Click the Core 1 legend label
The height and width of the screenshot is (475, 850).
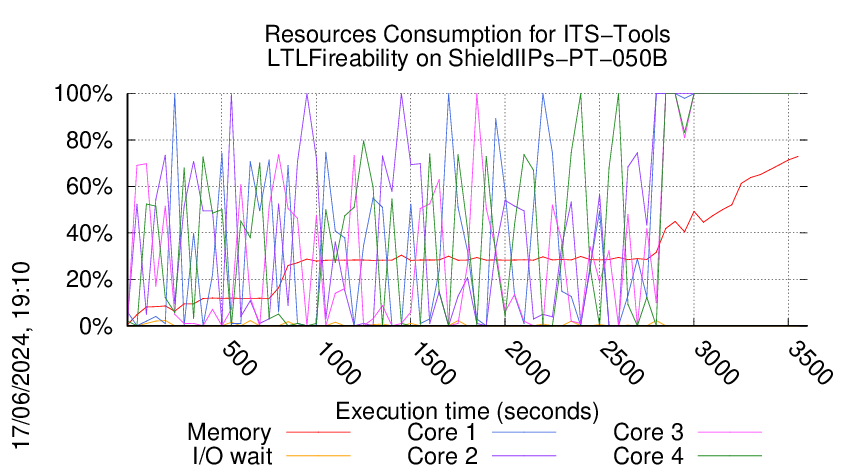(442, 433)
